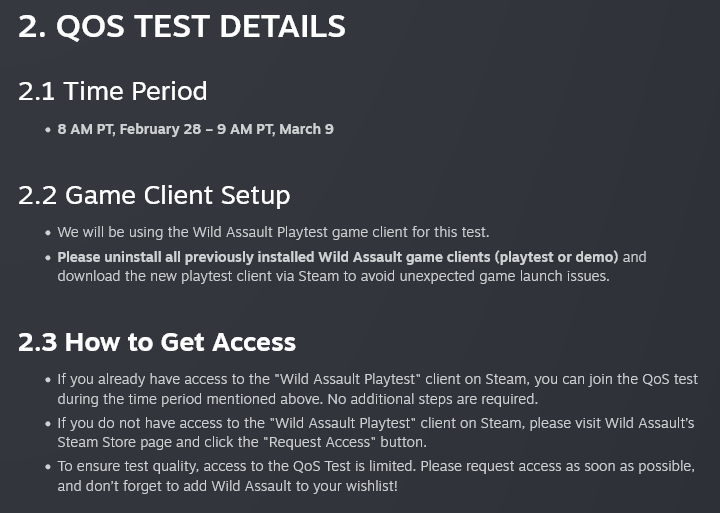720x513 pixels.
Task: Click the "(playtest or demo)" bold phrase
Action: 556,257
